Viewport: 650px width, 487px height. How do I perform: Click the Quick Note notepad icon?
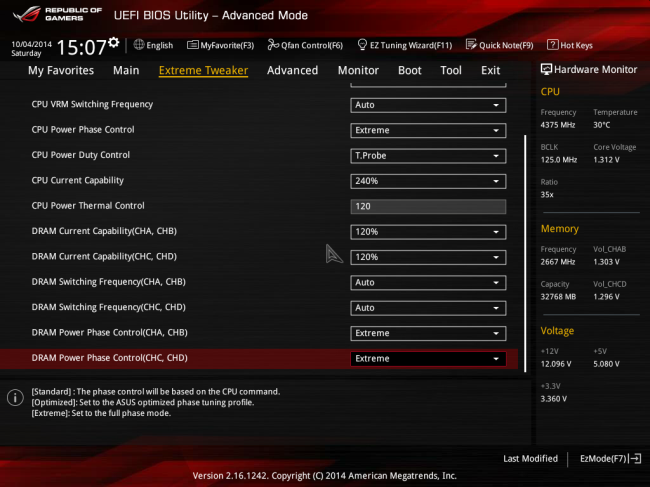[x=471, y=44]
